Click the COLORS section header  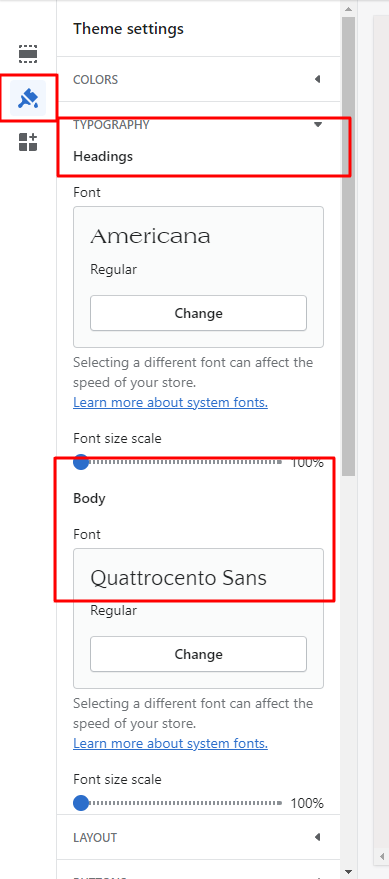point(198,79)
